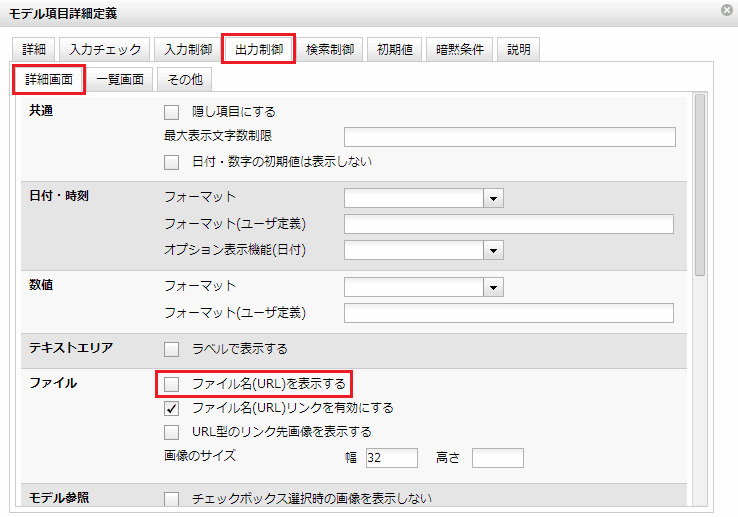Click the 最大表示文字数制限 input field
The width and height of the screenshot is (738, 517).
tap(510, 137)
